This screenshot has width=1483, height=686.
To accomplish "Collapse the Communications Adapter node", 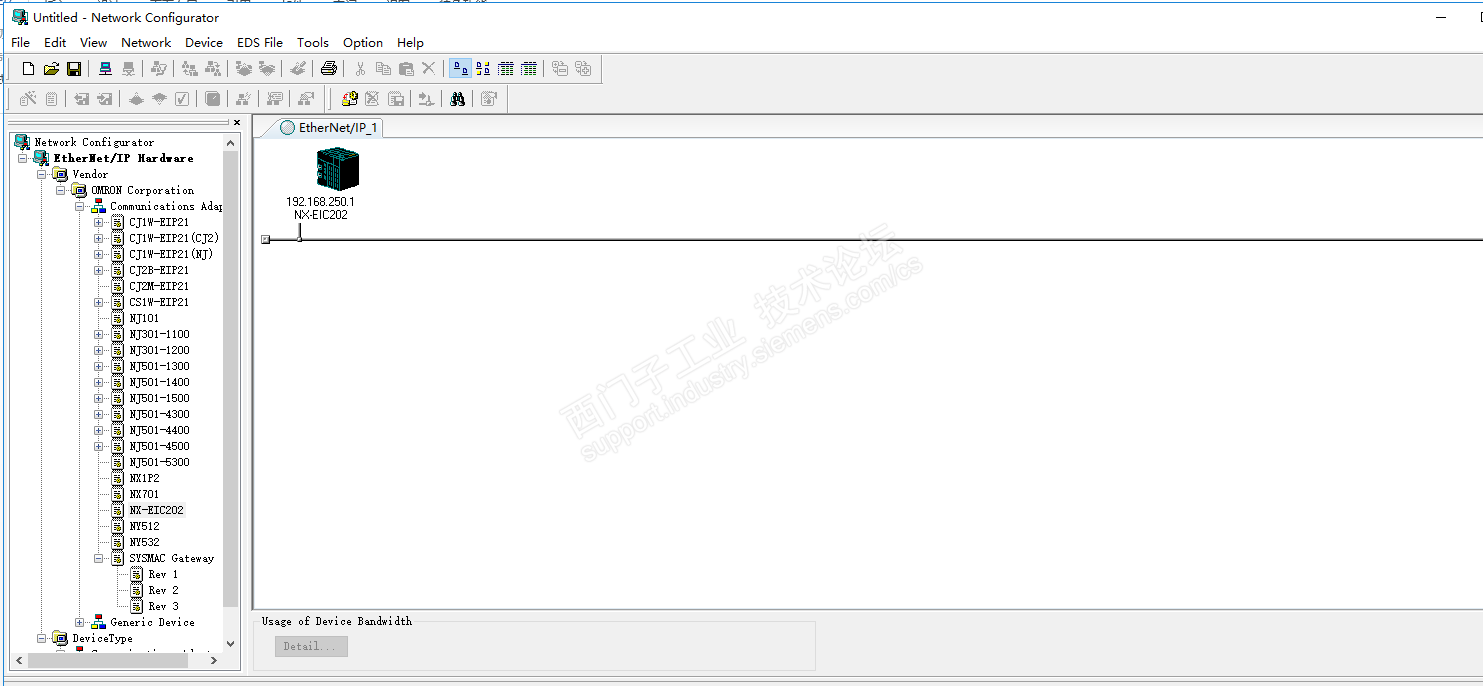I will click(x=80, y=206).
